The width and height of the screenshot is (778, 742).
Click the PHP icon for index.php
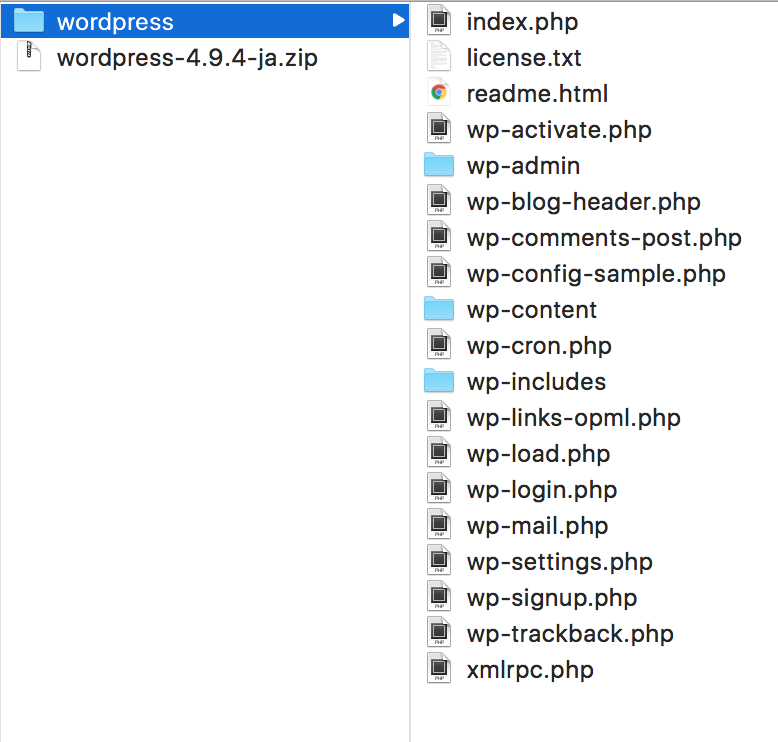pyautogui.click(x=439, y=21)
